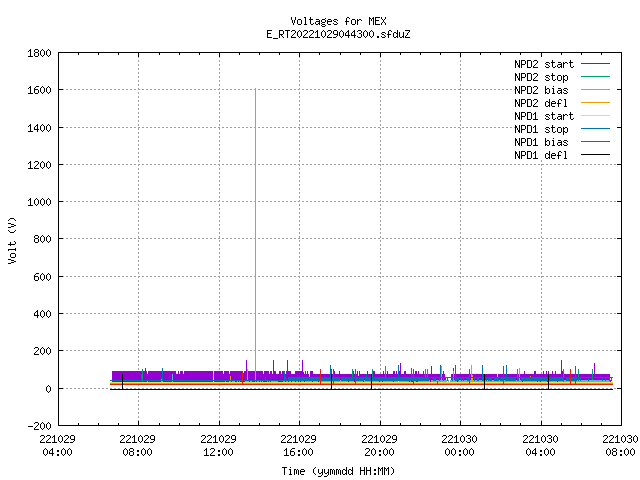Click the 221029 04:00 time tick label
Image resolution: width=640 pixels, height=480 pixels.
[58, 445]
